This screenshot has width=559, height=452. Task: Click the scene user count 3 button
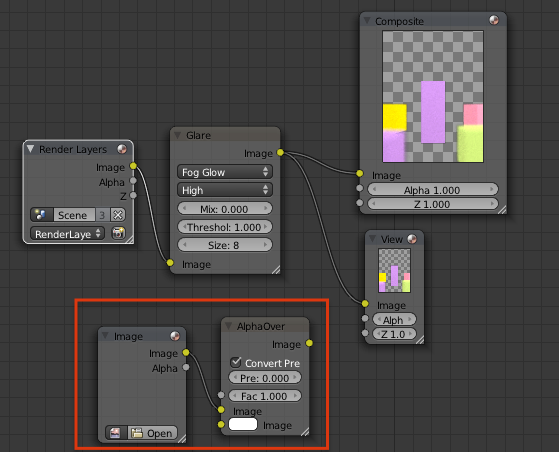(x=103, y=215)
